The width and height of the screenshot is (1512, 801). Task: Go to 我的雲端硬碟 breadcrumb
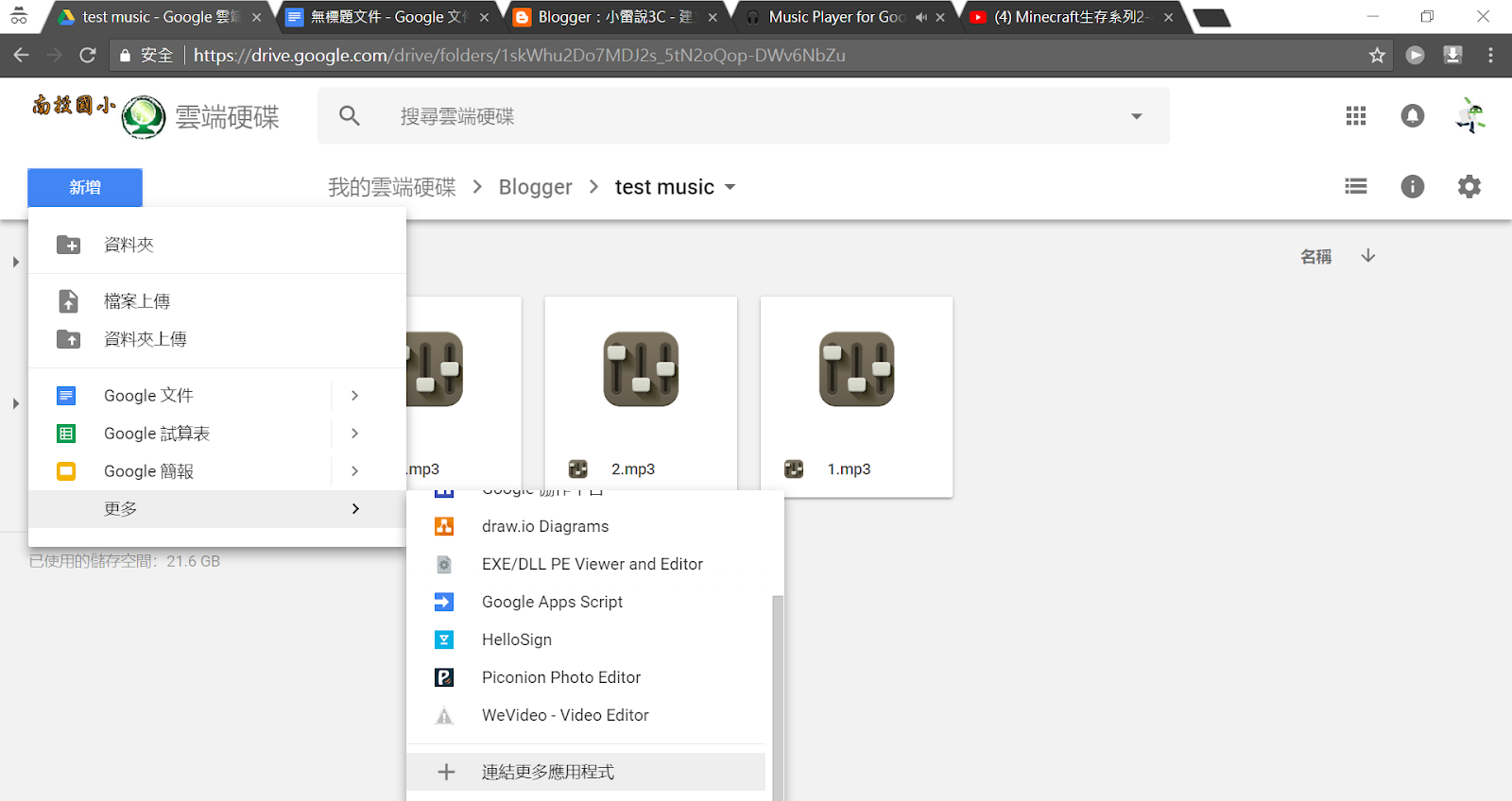(392, 187)
